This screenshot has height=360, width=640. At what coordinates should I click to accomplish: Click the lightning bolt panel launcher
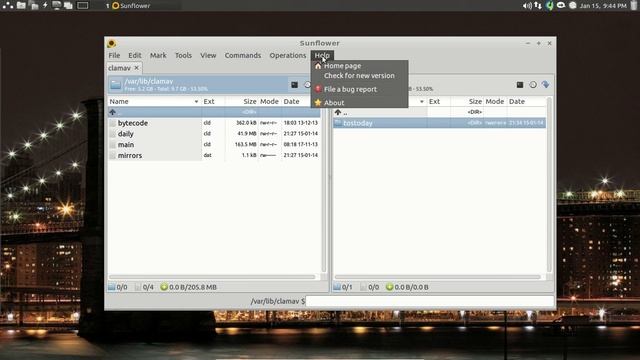click(x=45, y=5)
